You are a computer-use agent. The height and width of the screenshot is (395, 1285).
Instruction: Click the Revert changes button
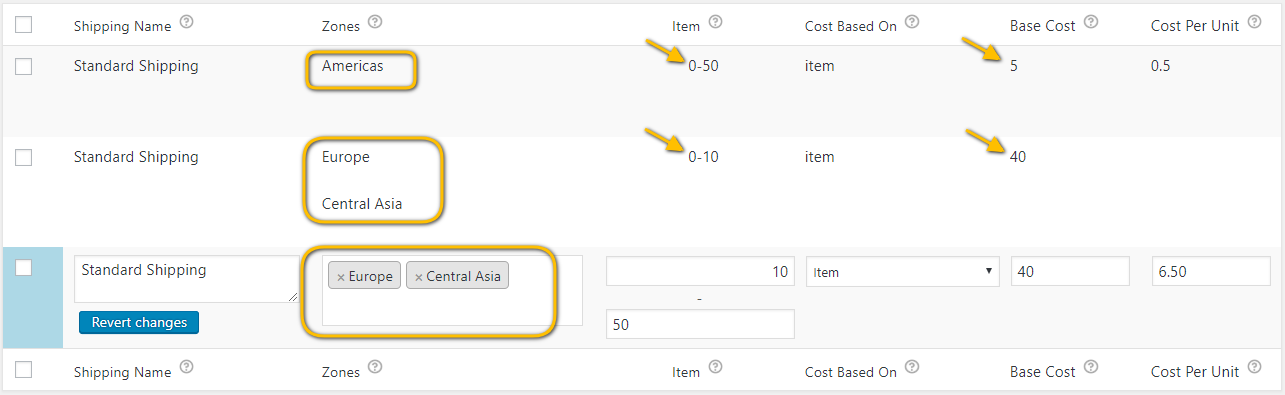[139, 322]
